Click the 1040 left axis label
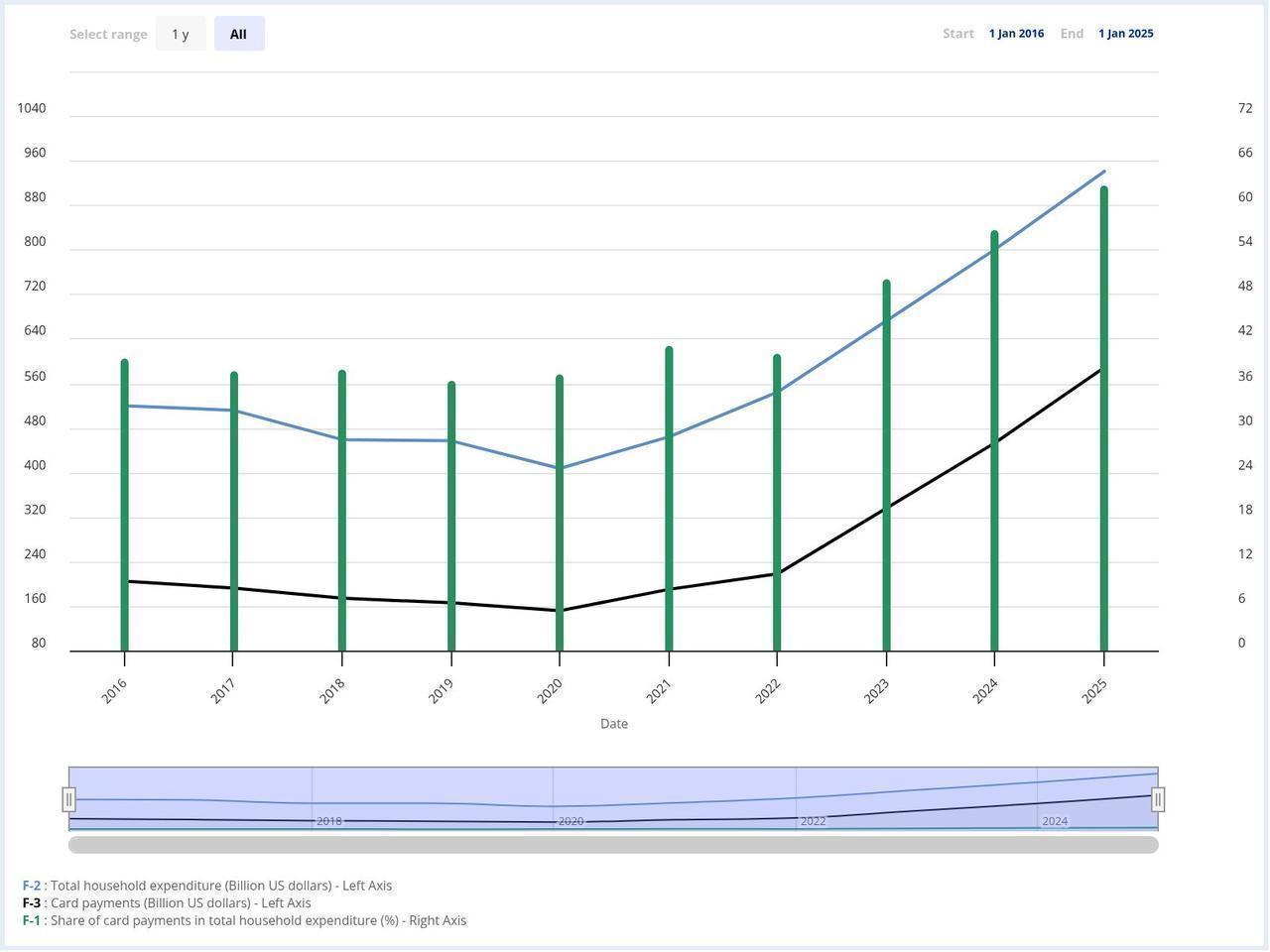 pos(32,108)
